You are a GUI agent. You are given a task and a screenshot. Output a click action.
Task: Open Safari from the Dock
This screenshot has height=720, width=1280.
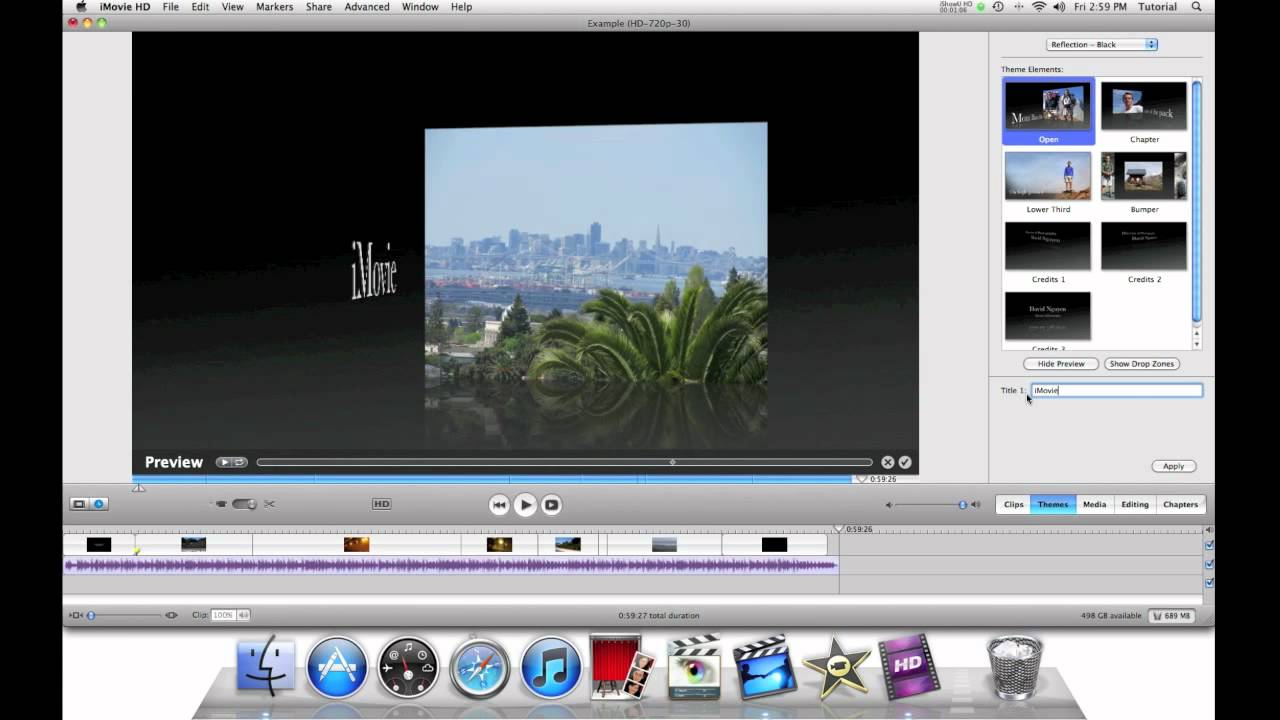pos(480,667)
